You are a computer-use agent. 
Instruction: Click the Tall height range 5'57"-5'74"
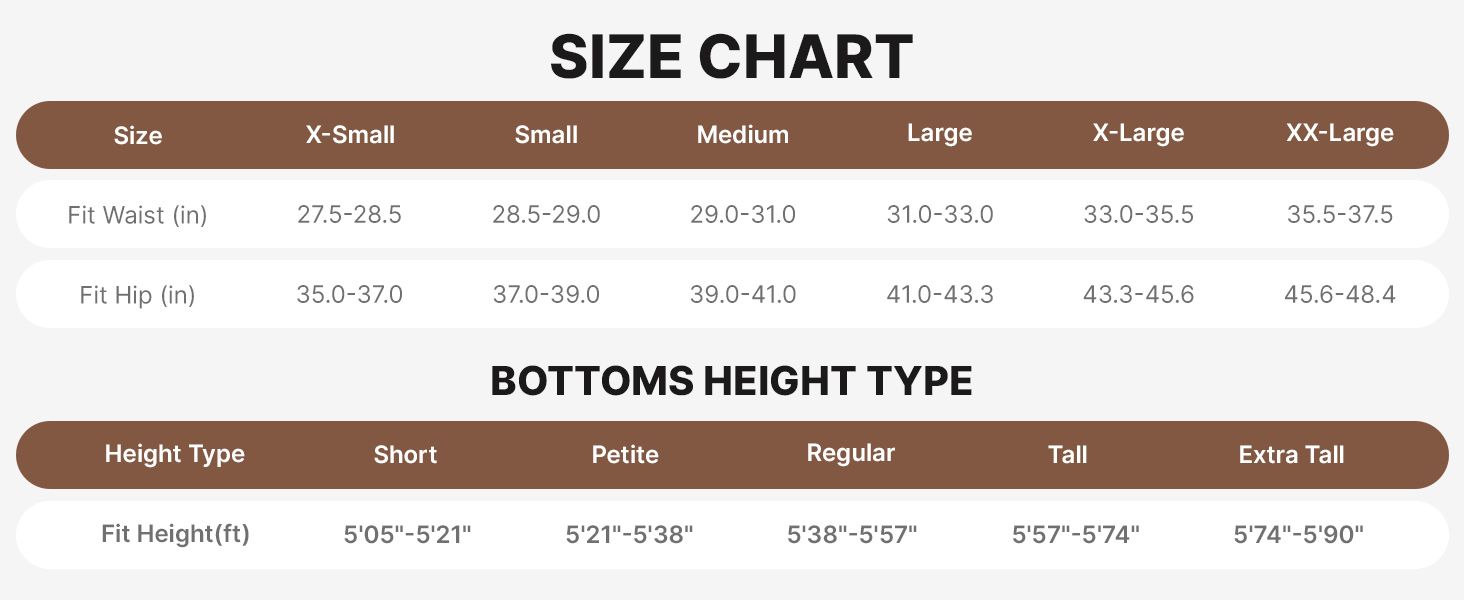[1076, 535]
